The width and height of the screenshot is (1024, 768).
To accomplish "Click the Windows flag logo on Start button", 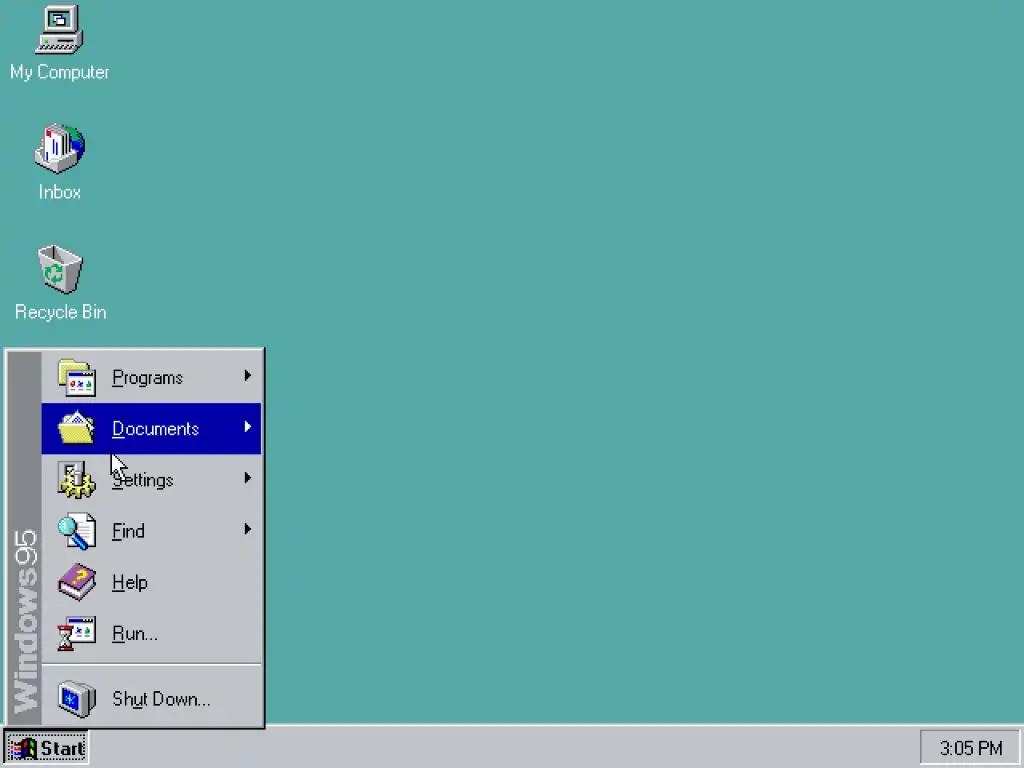I will (x=23, y=748).
